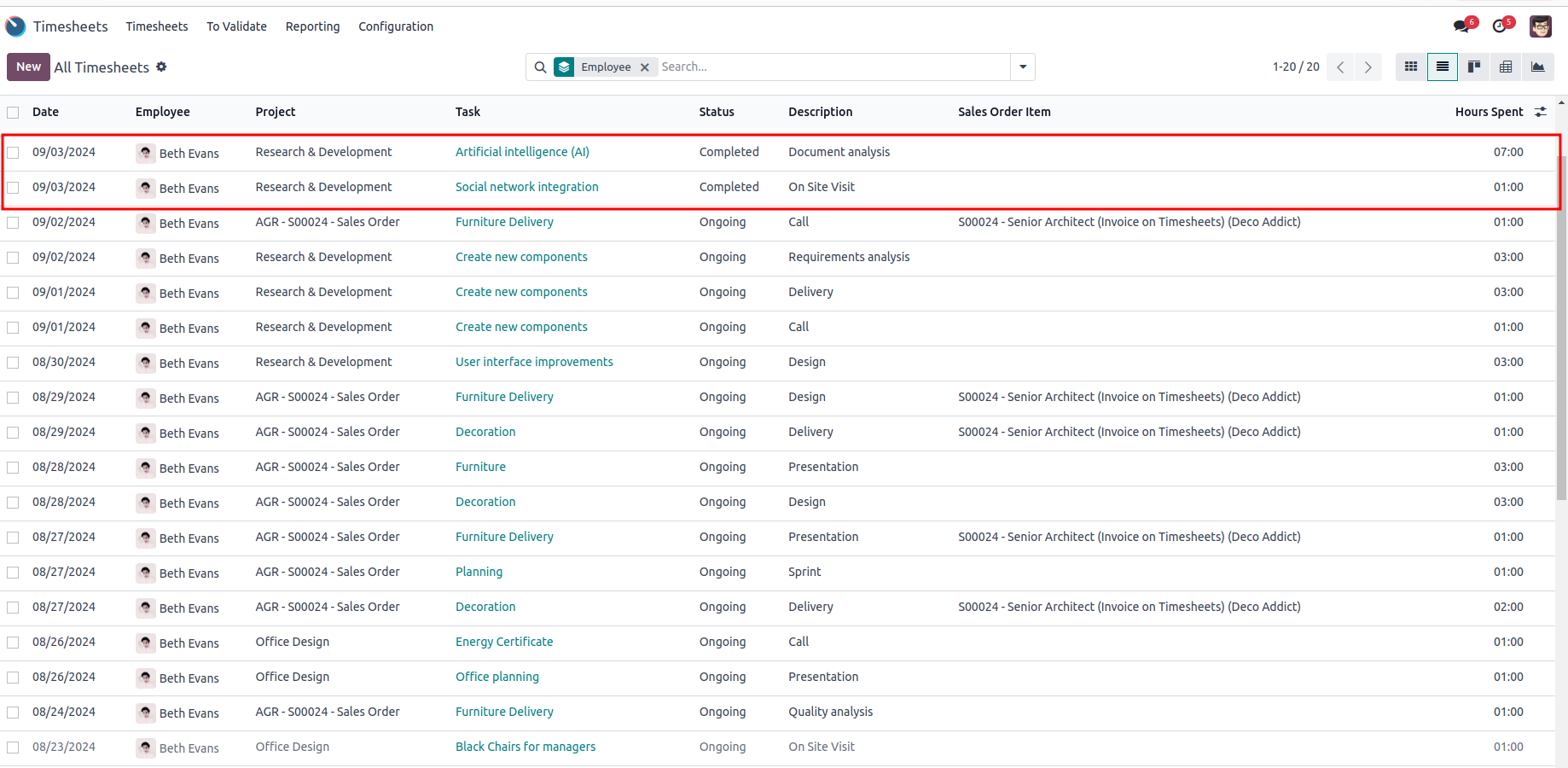Switch to grid view
The height and width of the screenshot is (768, 1568).
tap(1411, 67)
